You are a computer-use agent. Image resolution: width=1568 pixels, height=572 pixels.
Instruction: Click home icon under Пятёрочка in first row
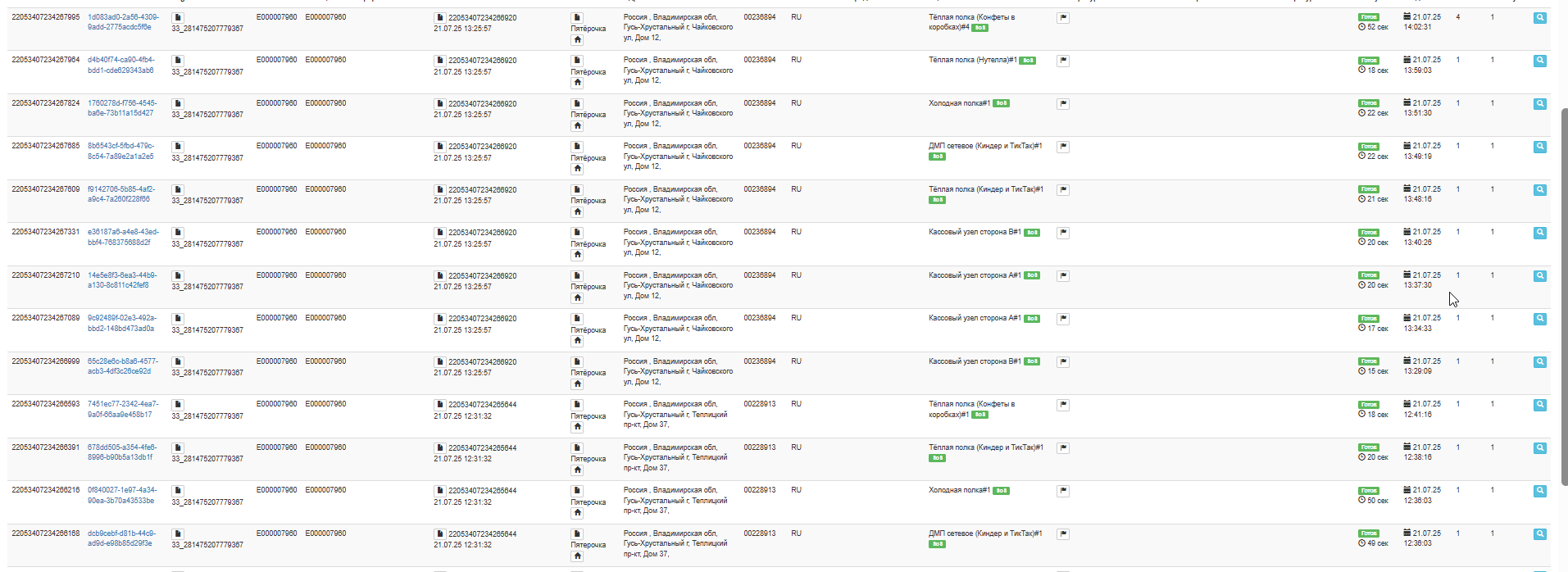pos(577,39)
